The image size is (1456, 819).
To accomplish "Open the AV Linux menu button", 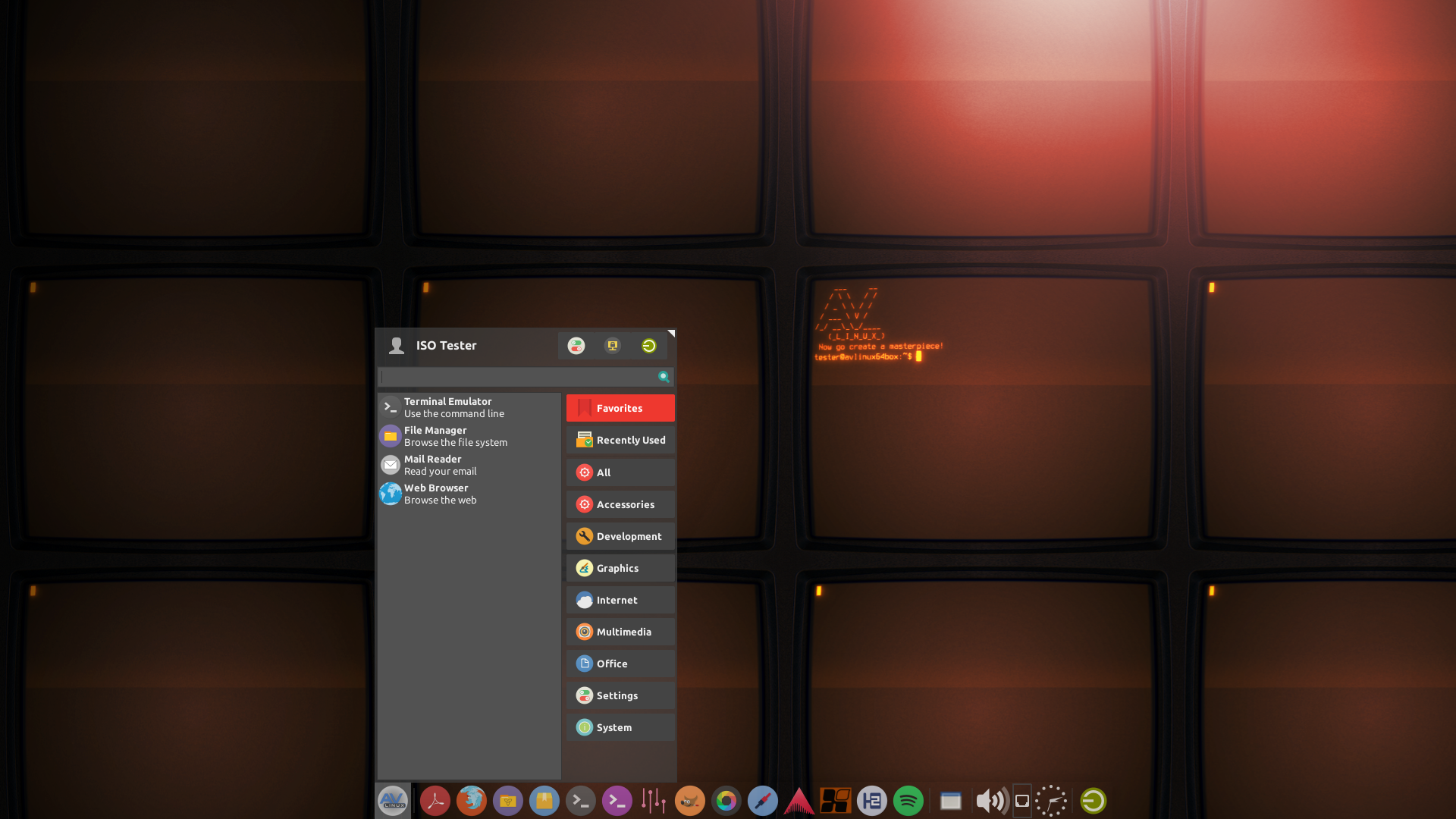I will [393, 801].
